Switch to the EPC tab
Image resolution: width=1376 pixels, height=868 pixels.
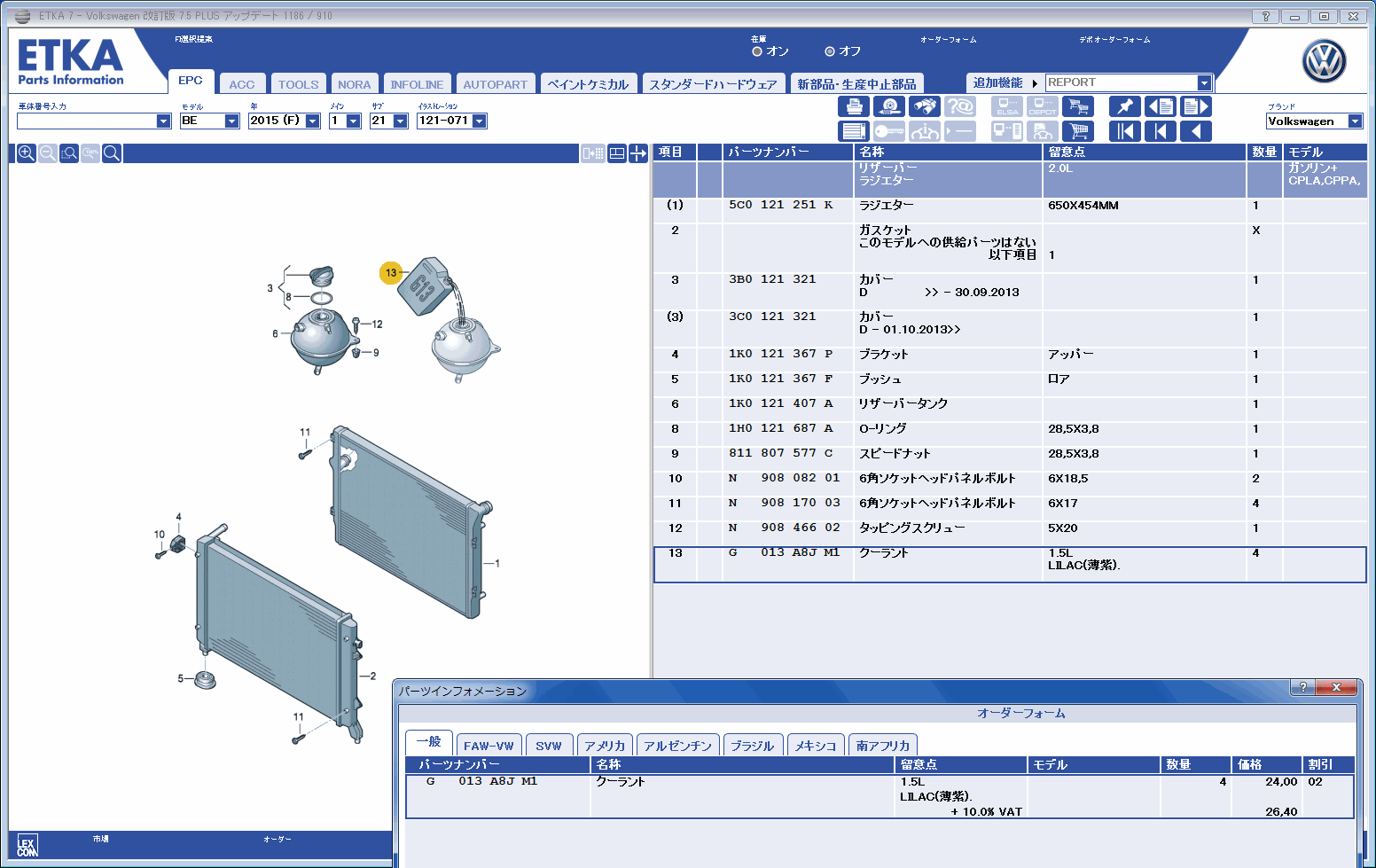tap(191, 81)
